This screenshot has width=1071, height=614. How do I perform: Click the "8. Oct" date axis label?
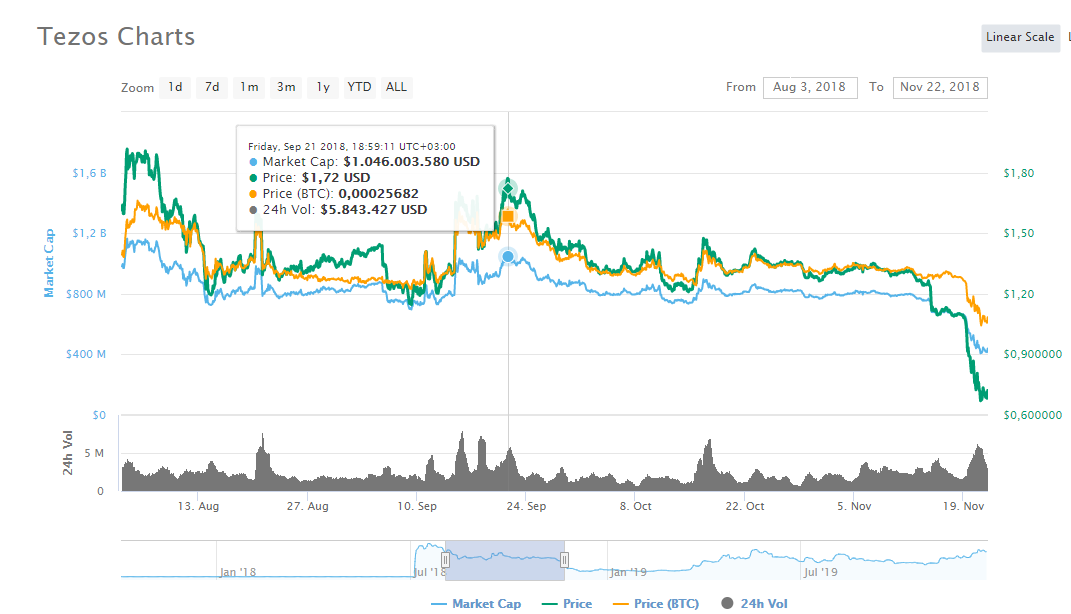[x=635, y=507]
